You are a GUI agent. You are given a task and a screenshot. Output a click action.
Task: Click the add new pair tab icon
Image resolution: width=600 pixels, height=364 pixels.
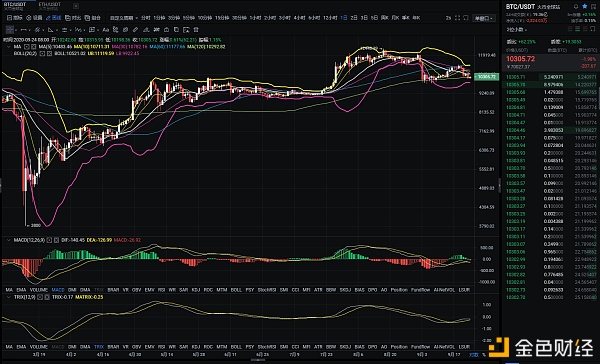[x=76, y=6]
